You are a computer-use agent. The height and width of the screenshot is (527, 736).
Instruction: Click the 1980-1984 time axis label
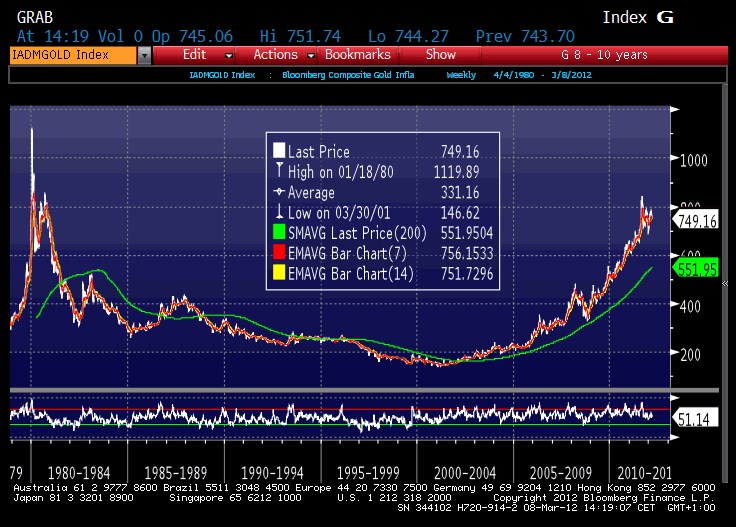(78, 473)
